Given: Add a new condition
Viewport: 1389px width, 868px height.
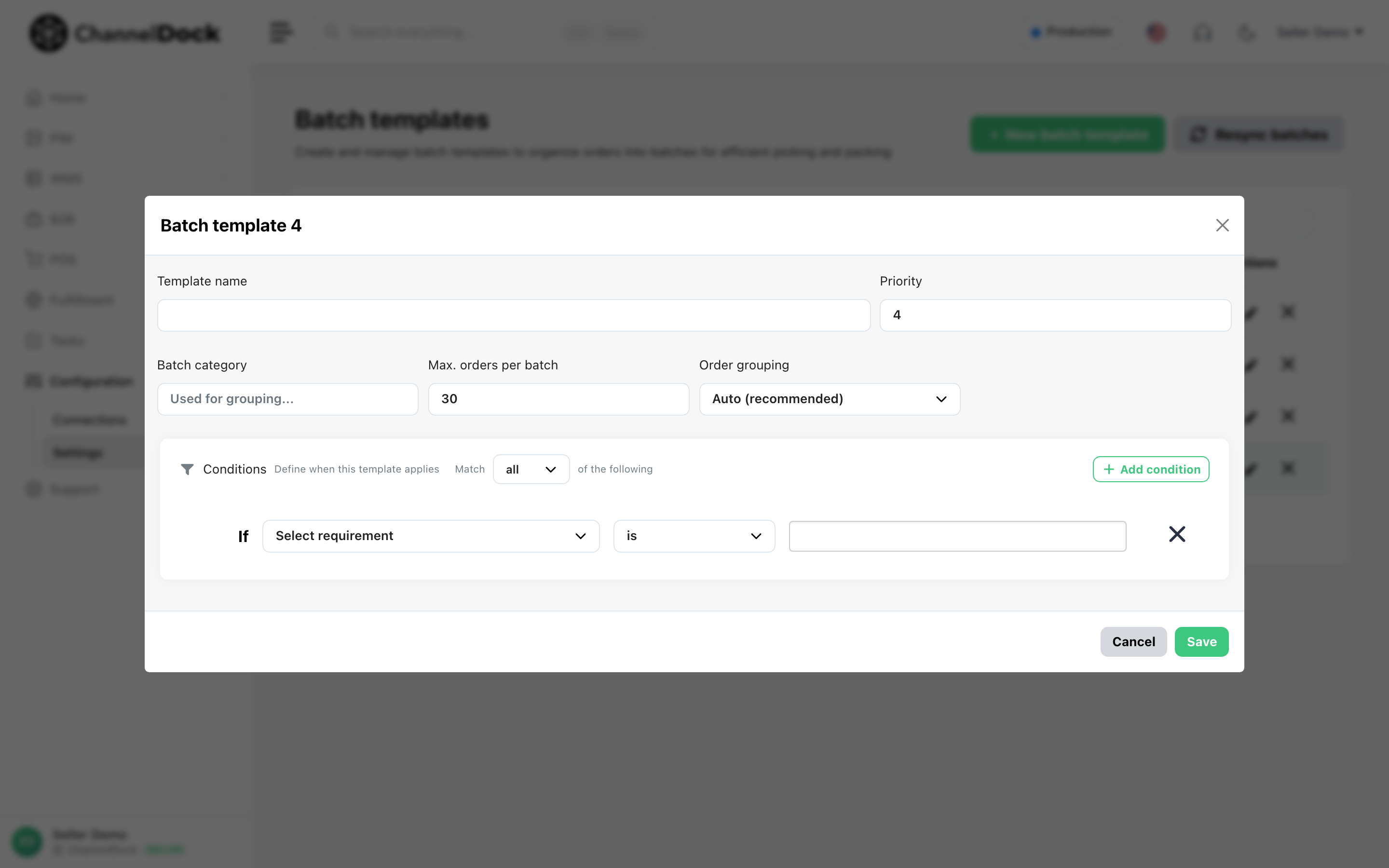Looking at the screenshot, I should pyautogui.click(x=1151, y=469).
